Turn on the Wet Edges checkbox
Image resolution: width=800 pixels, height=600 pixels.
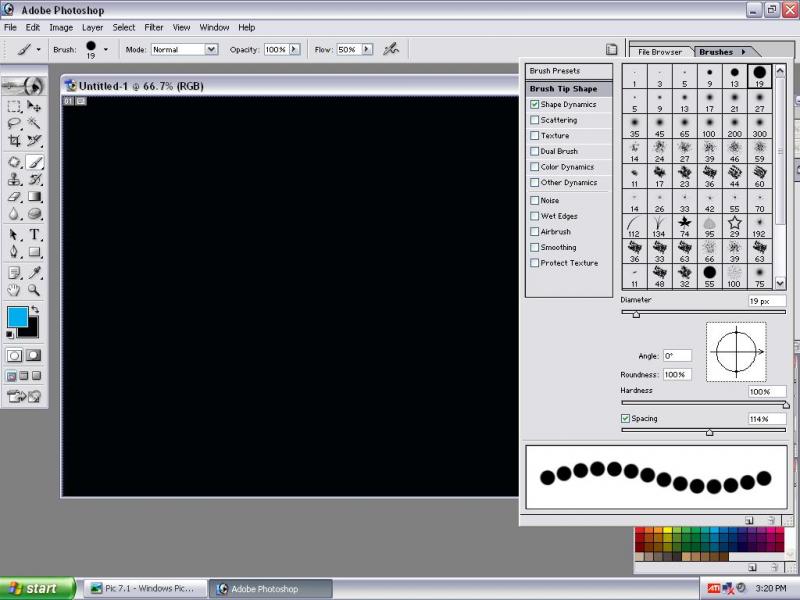(535, 216)
